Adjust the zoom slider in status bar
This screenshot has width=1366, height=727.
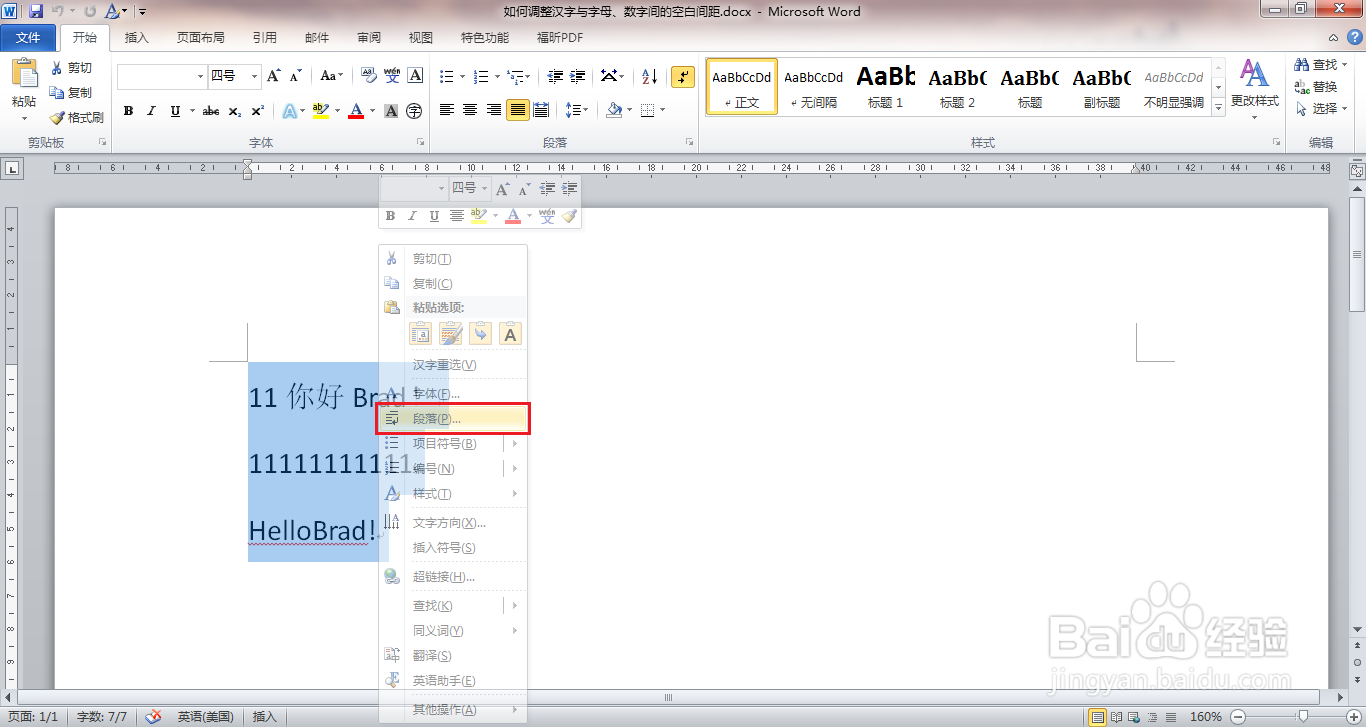click(1303, 717)
